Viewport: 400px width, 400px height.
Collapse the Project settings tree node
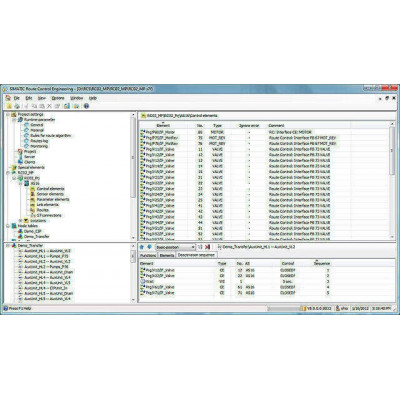(x=8, y=114)
